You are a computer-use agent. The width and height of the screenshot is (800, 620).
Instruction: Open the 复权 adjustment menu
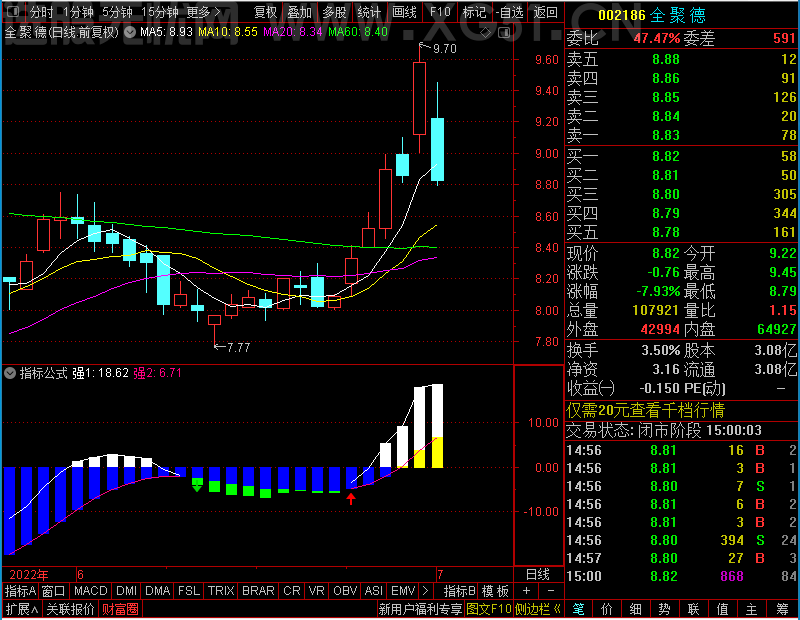266,12
